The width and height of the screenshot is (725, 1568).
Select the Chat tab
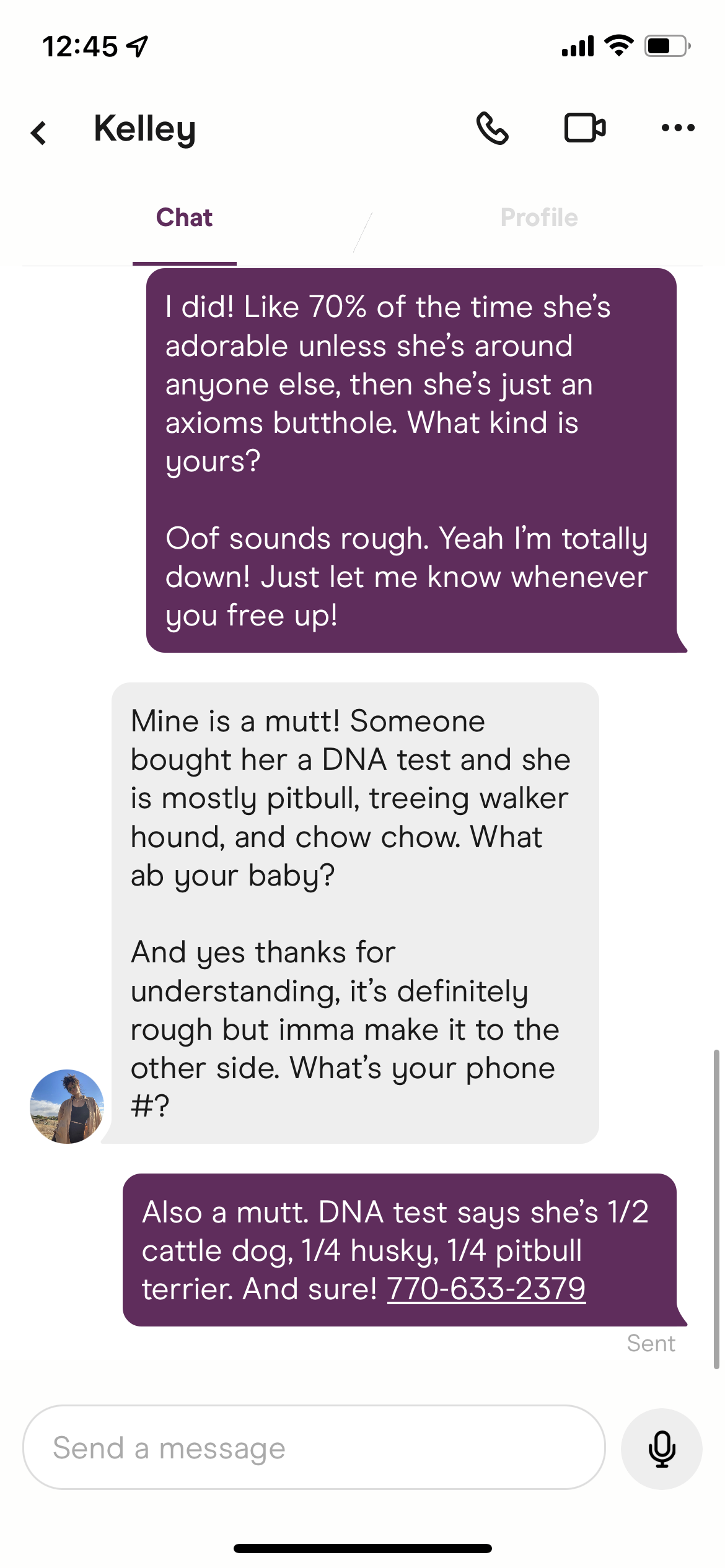(x=184, y=217)
